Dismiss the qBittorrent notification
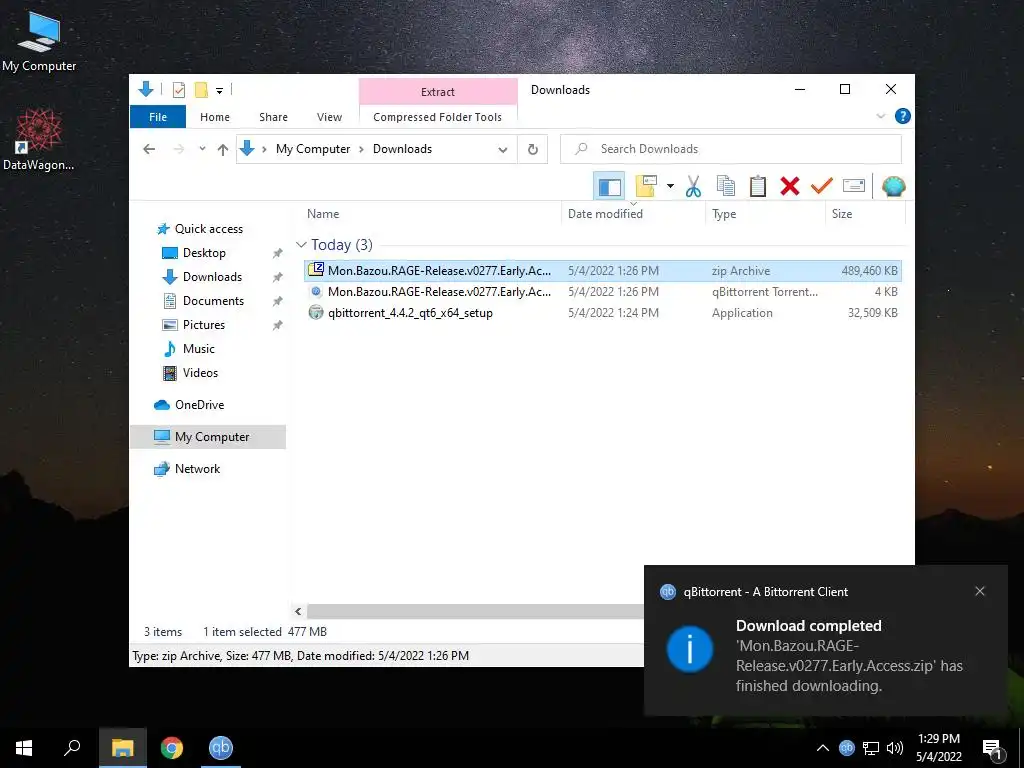This screenshot has height=768, width=1024. (980, 591)
